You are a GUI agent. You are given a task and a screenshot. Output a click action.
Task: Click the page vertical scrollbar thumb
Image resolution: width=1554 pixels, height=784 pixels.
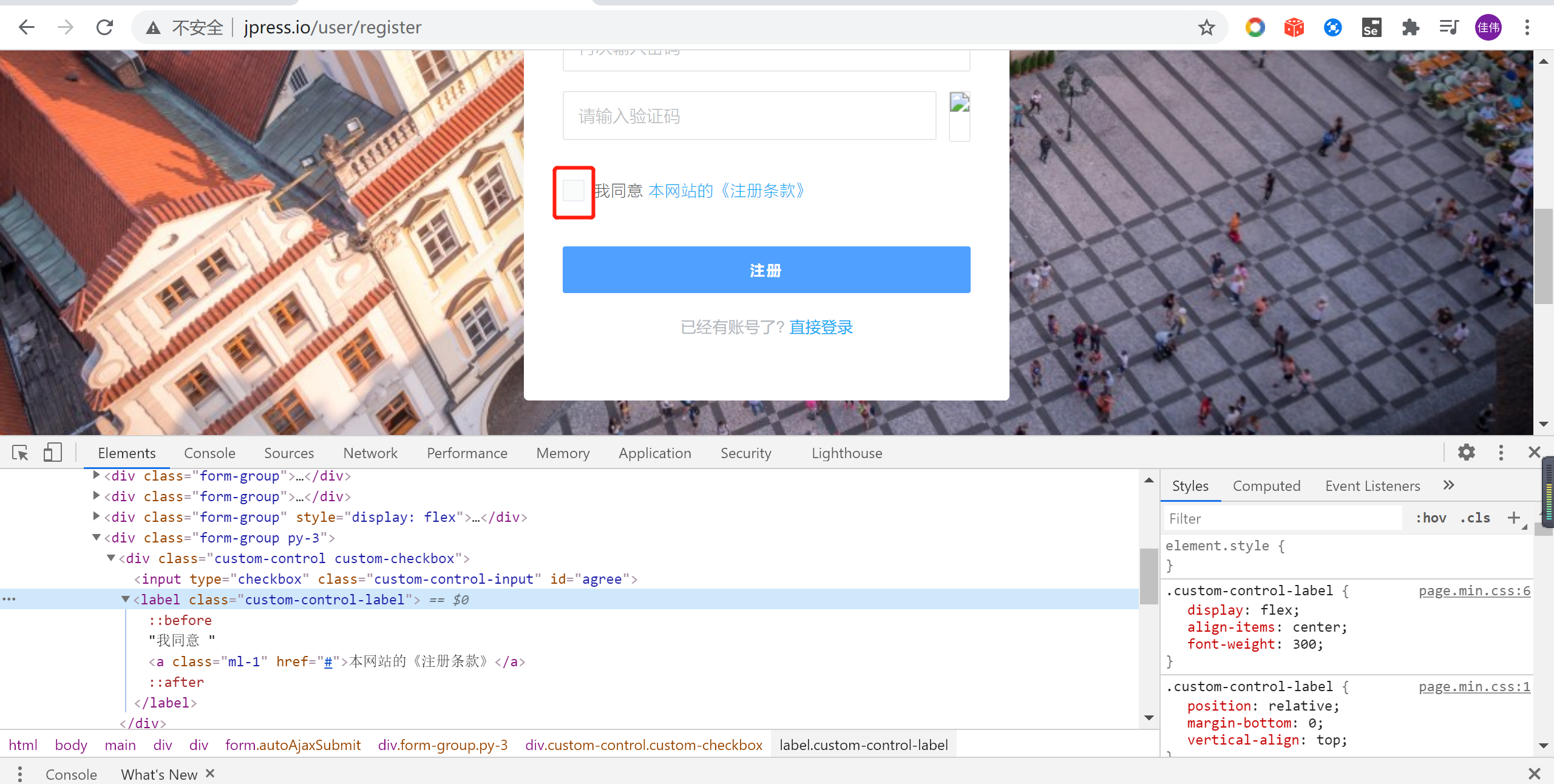click(1543, 255)
